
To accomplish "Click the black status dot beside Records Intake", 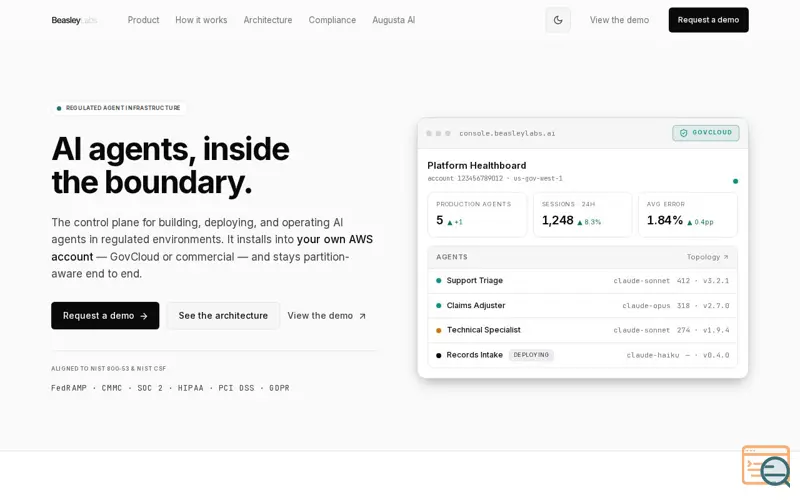I will [x=439, y=355].
